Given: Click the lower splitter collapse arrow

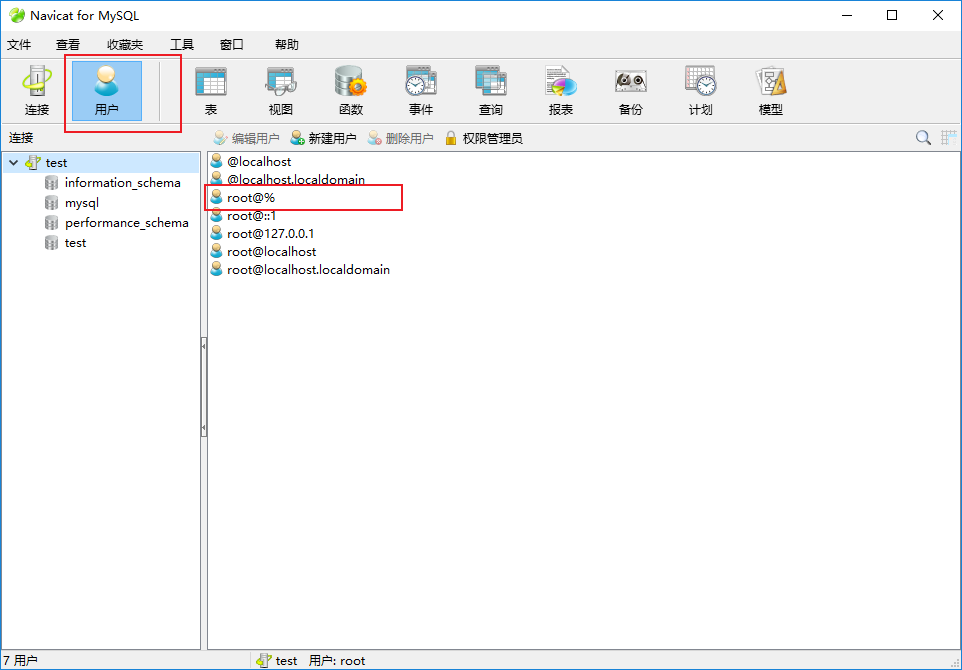Looking at the screenshot, I should coord(204,428).
